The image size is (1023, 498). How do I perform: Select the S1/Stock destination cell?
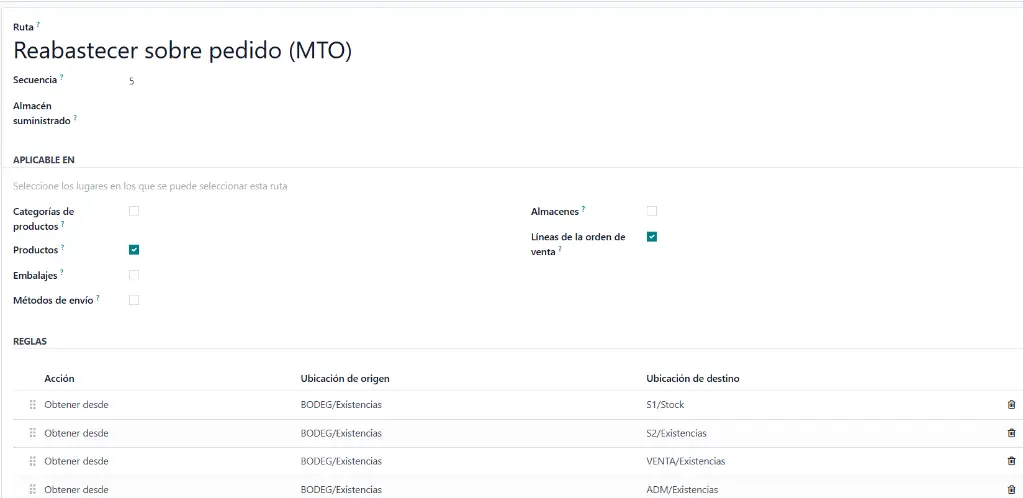pyautogui.click(x=665, y=405)
